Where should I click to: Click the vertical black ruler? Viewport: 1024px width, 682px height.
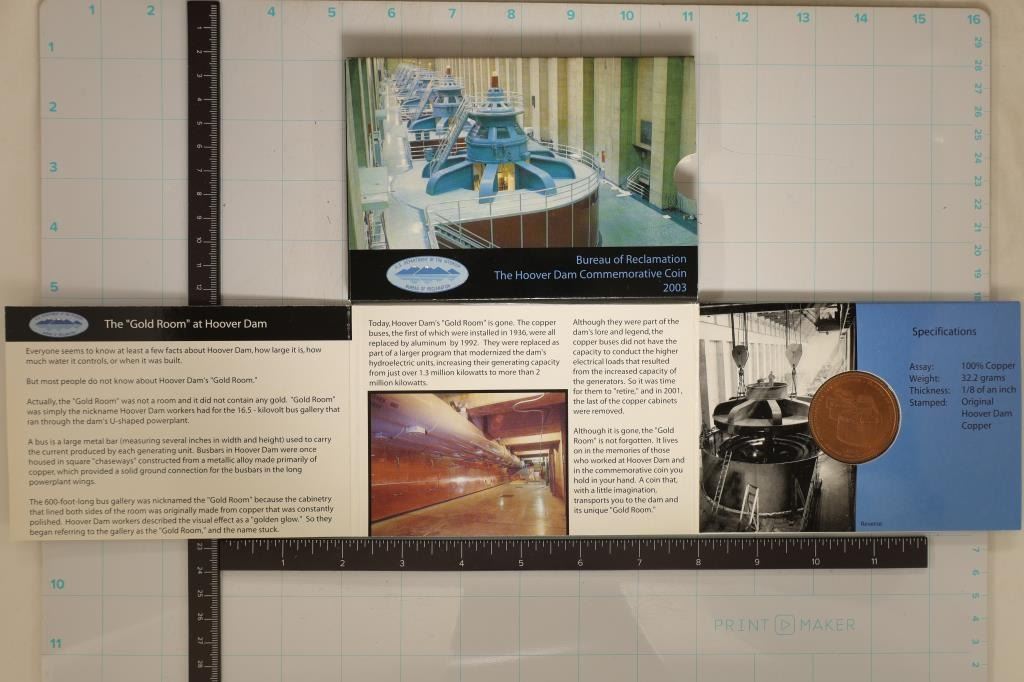coord(203,150)
